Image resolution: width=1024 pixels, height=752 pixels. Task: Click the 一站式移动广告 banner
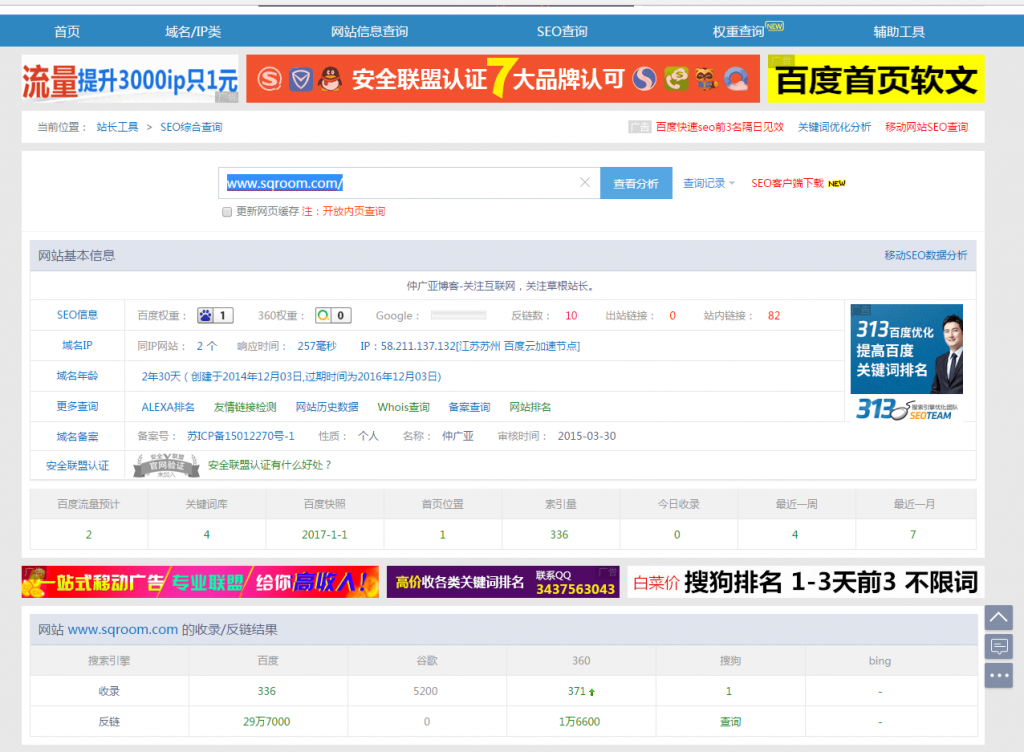point(200,582)
